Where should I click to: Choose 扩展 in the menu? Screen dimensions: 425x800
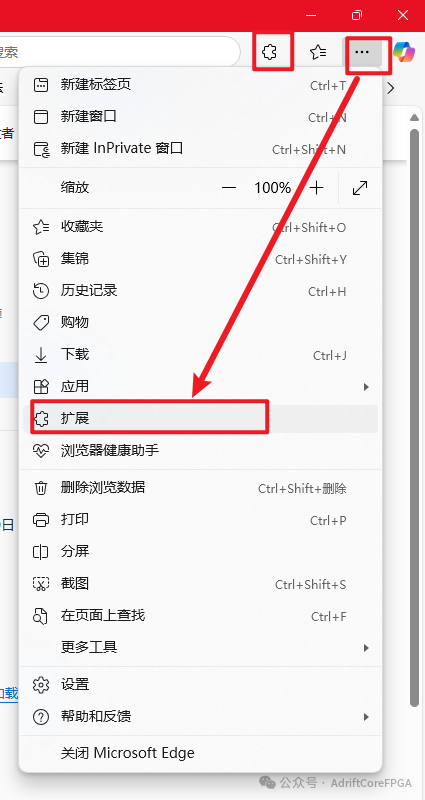[201, 418]
